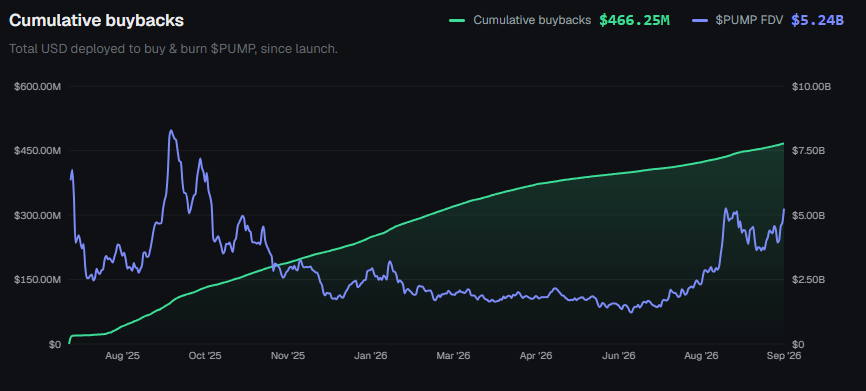This screenshot has width=866, height=391.
Task: Click the $600.00M left axis label
Action: [38, 87]
